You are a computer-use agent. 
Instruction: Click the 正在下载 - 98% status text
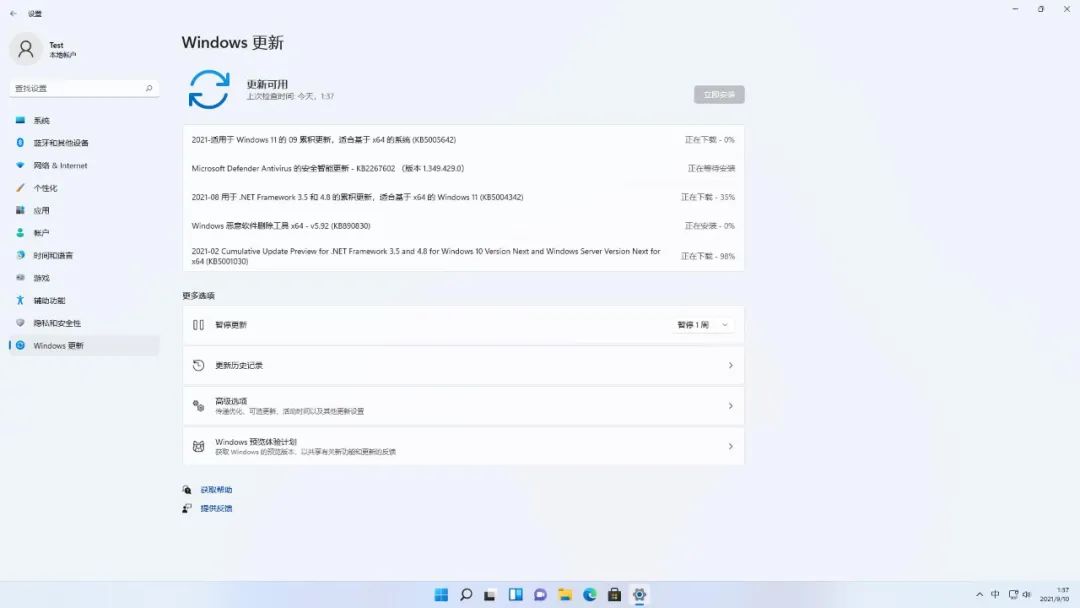click(x=708, y=256)
